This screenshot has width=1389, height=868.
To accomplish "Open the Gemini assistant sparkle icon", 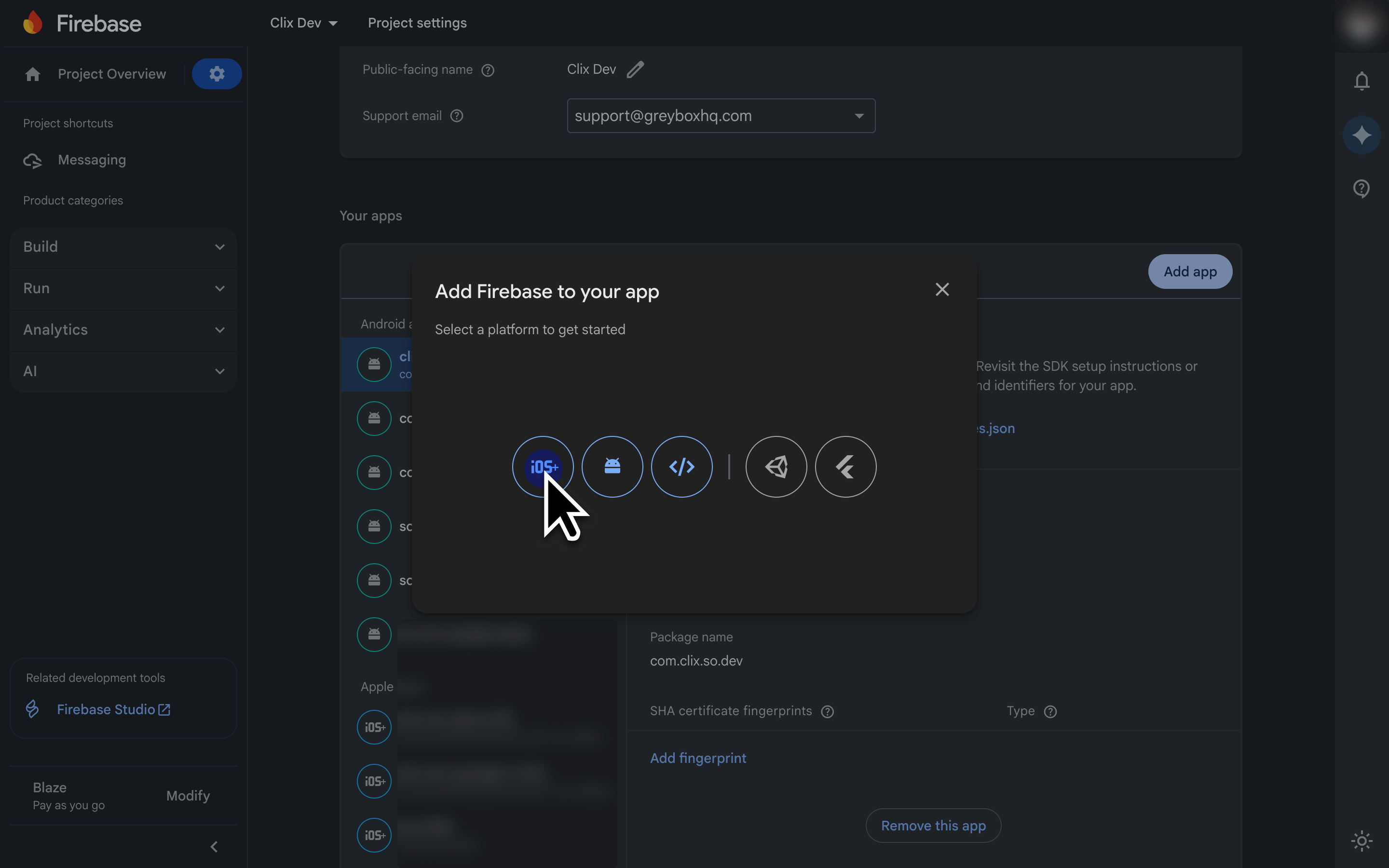I will coord(1362,135).
